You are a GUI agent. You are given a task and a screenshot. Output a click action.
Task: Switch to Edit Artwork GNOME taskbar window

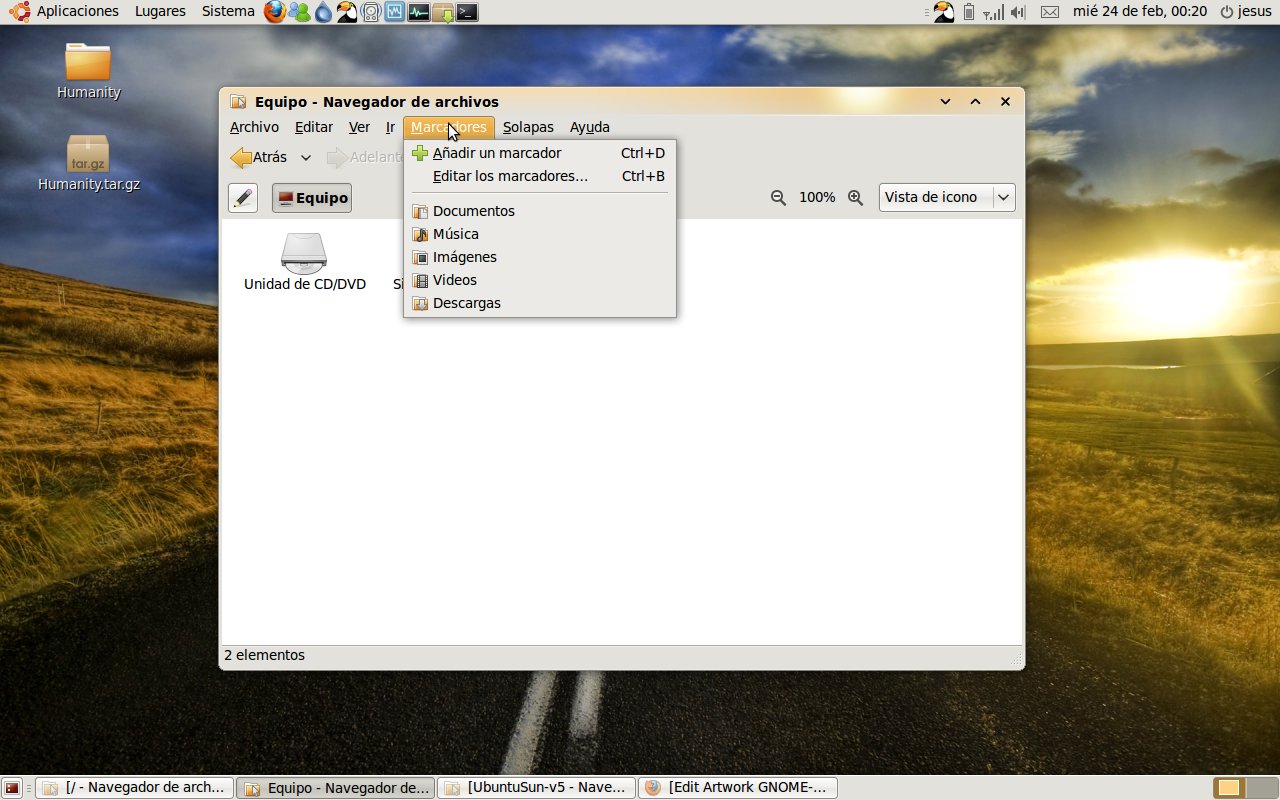point(738,788)
